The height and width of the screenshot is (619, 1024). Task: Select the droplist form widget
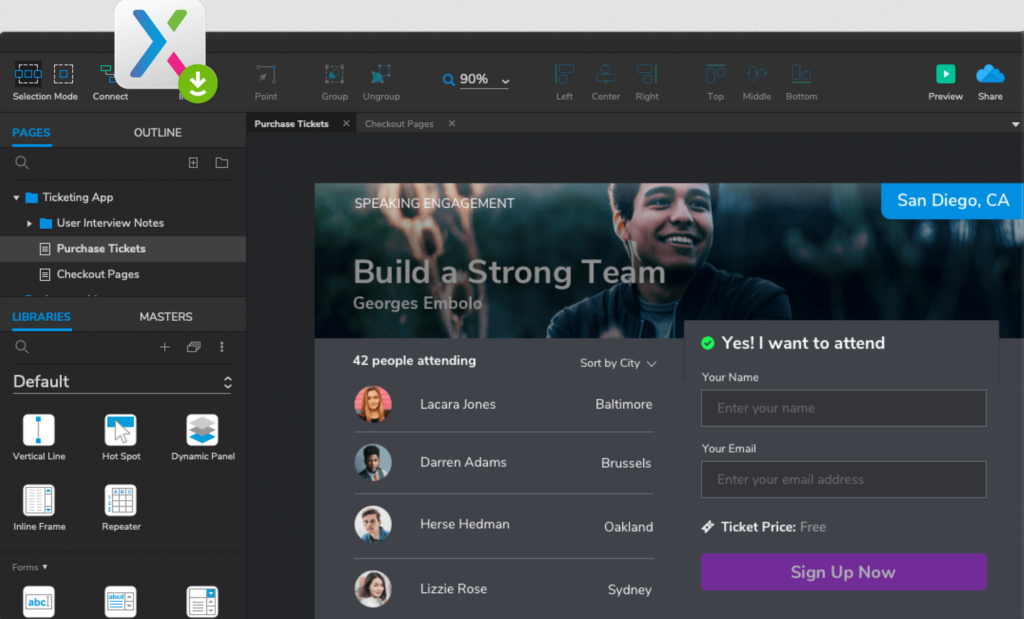(x=202, y=601)
